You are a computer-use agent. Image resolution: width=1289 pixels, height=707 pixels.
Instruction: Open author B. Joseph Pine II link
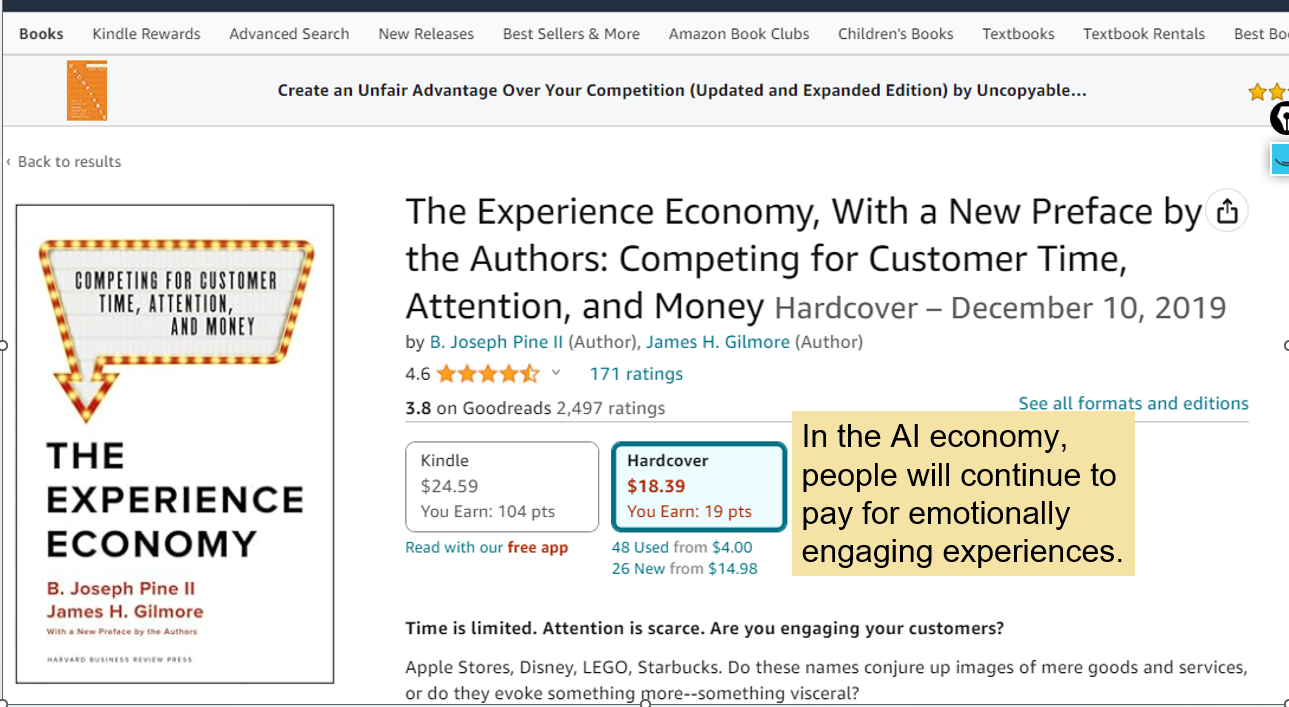[496, 342]
